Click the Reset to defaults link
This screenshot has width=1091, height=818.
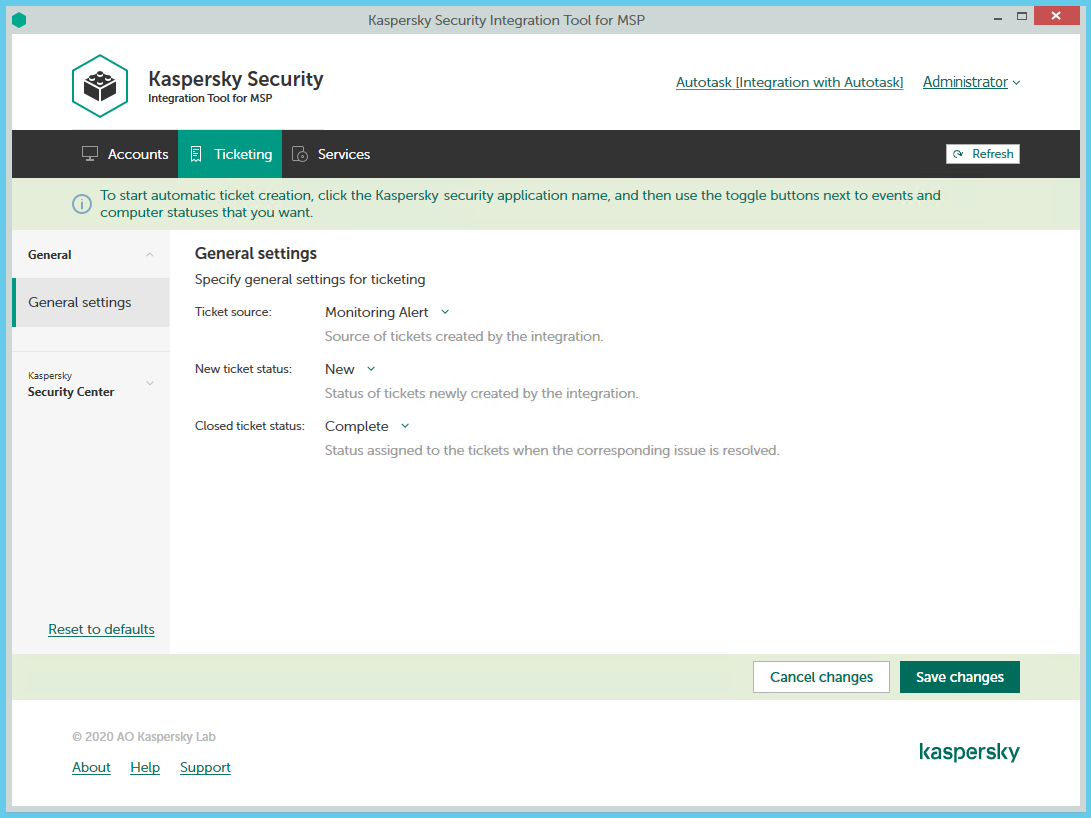[x=101, y=629]
